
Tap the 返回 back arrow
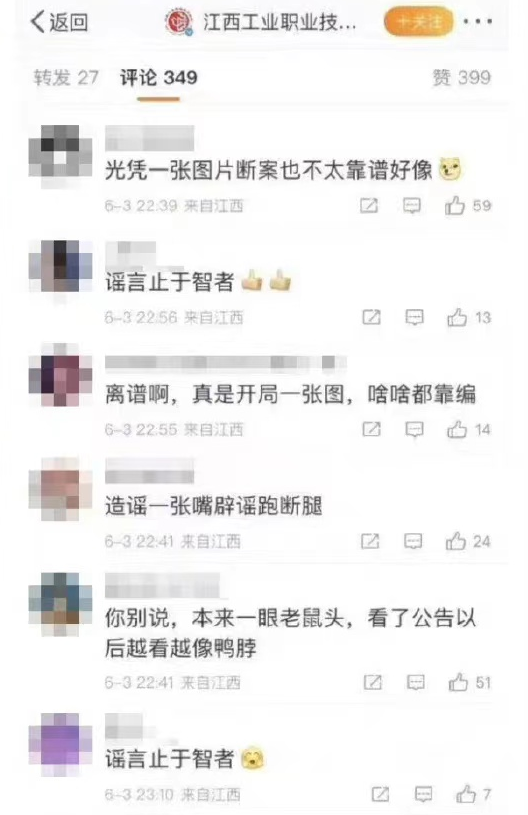coord(59,22)
